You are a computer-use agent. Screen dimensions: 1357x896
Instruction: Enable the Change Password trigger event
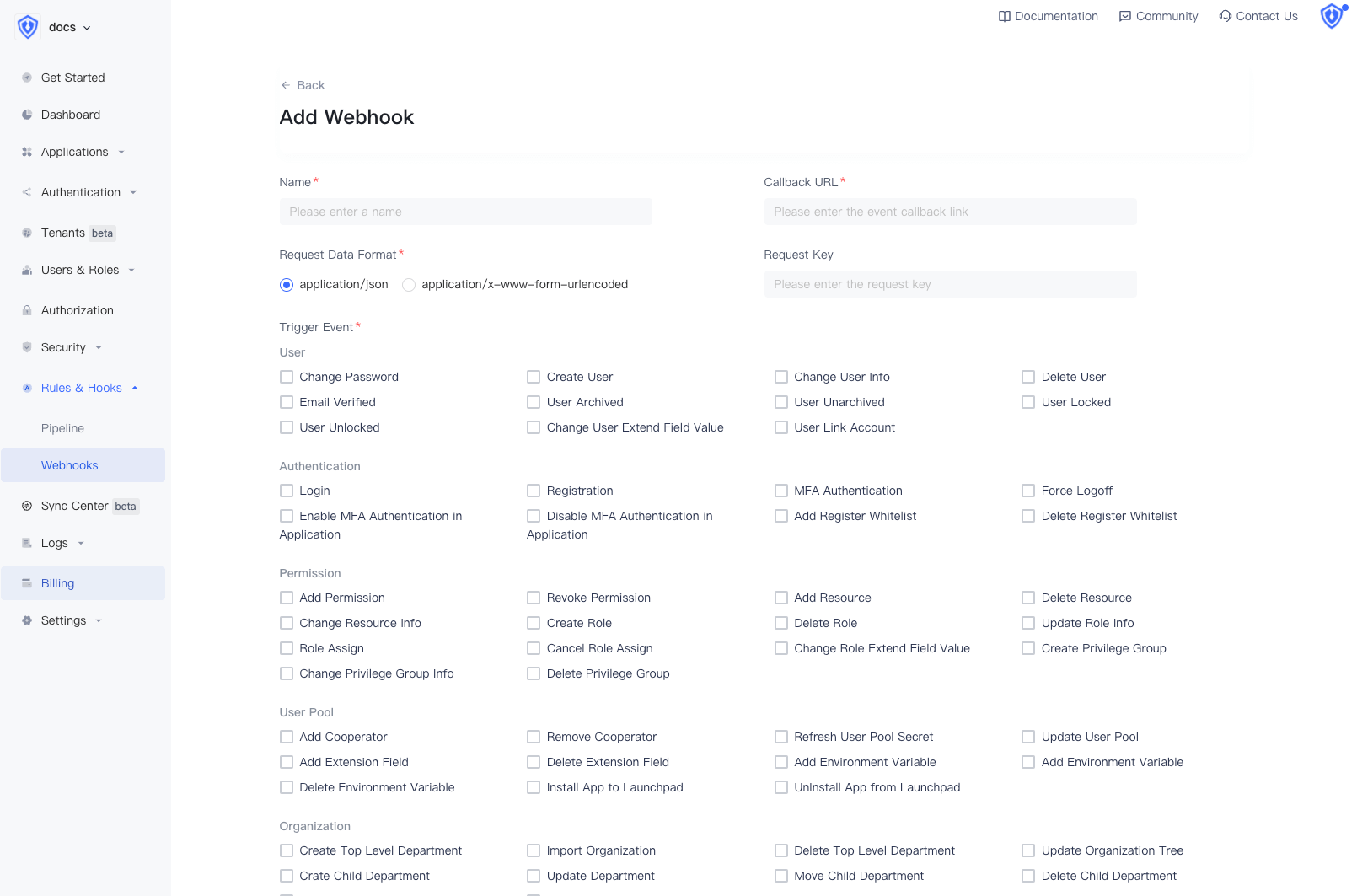click(287, 377)
